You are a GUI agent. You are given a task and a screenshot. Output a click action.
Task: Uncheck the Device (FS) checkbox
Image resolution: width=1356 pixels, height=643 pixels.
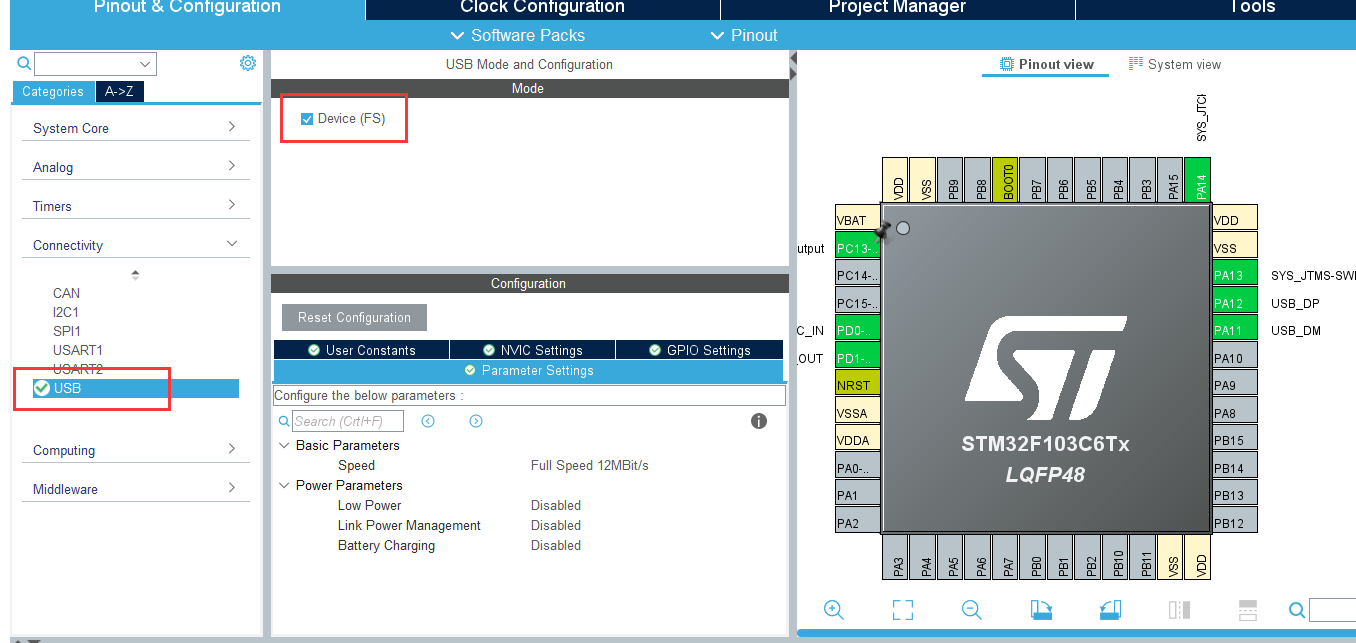(x=307, y=119)
